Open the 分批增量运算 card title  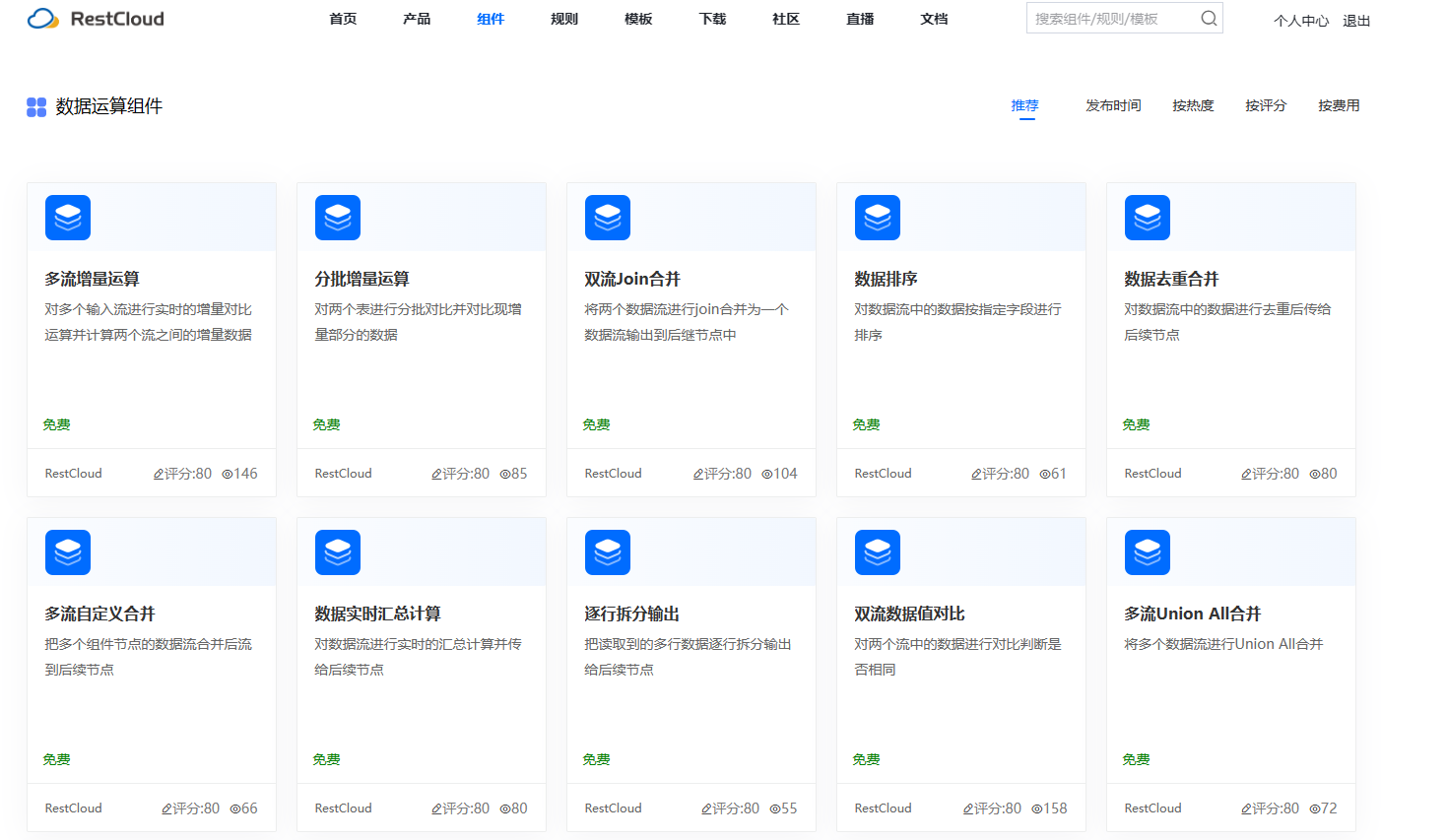[362, 280]
